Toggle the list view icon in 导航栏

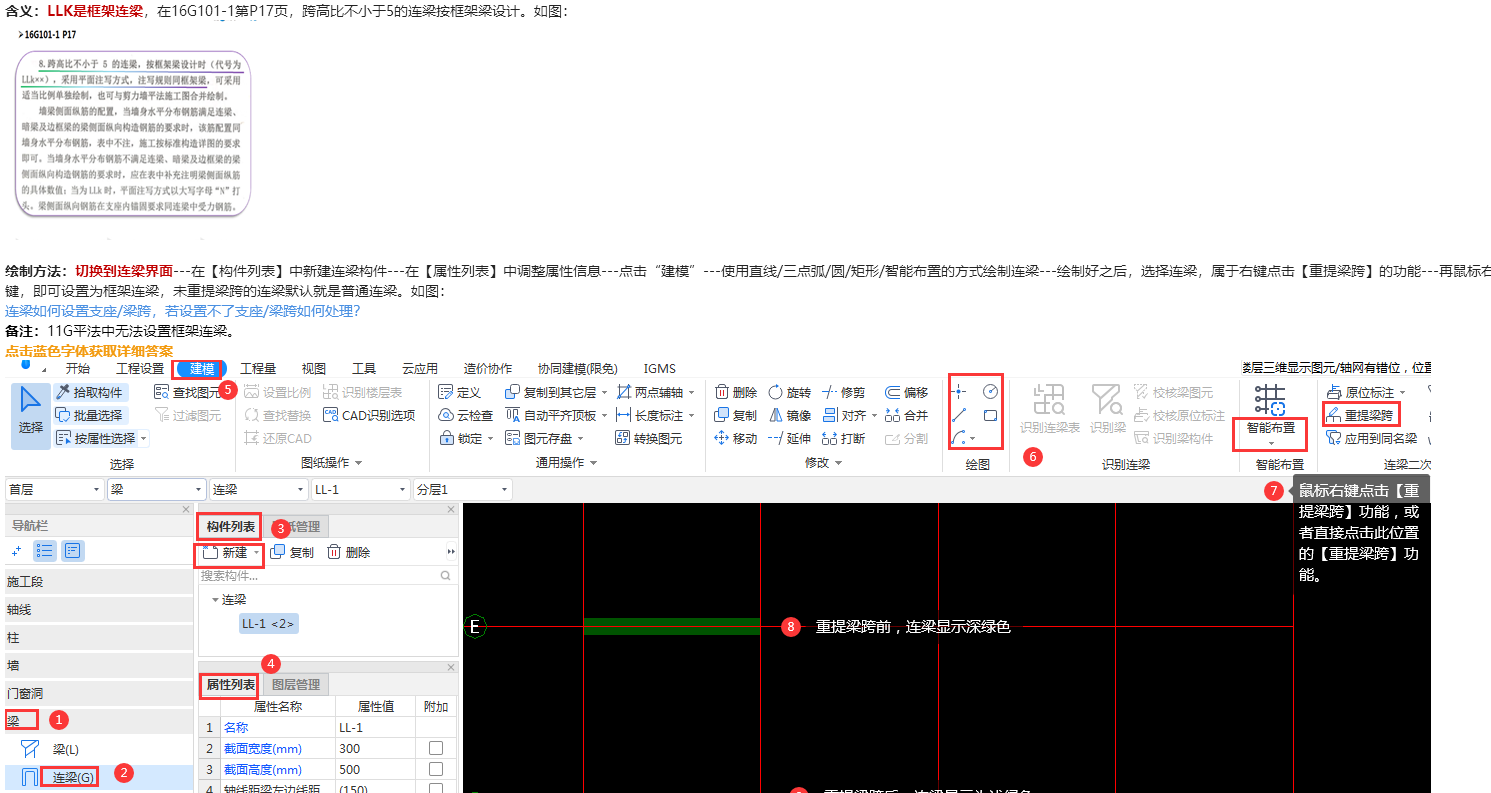[x=45, y=550]
